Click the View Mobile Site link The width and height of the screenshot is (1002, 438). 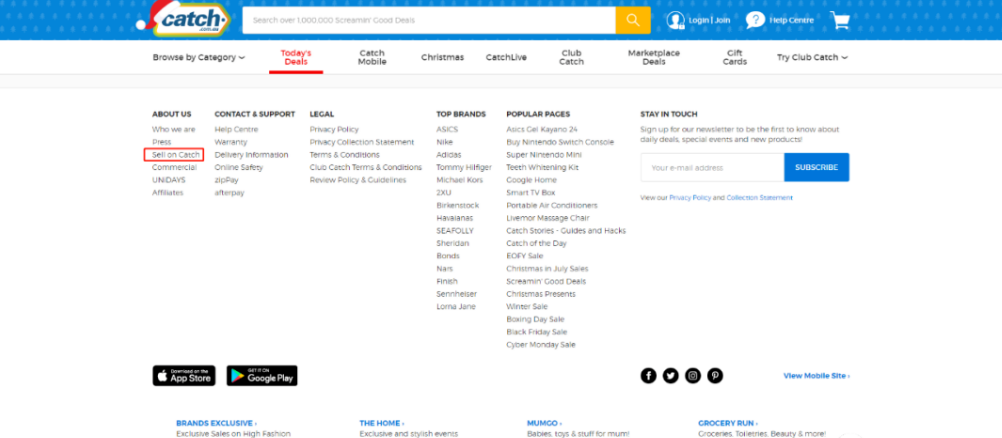816,376
